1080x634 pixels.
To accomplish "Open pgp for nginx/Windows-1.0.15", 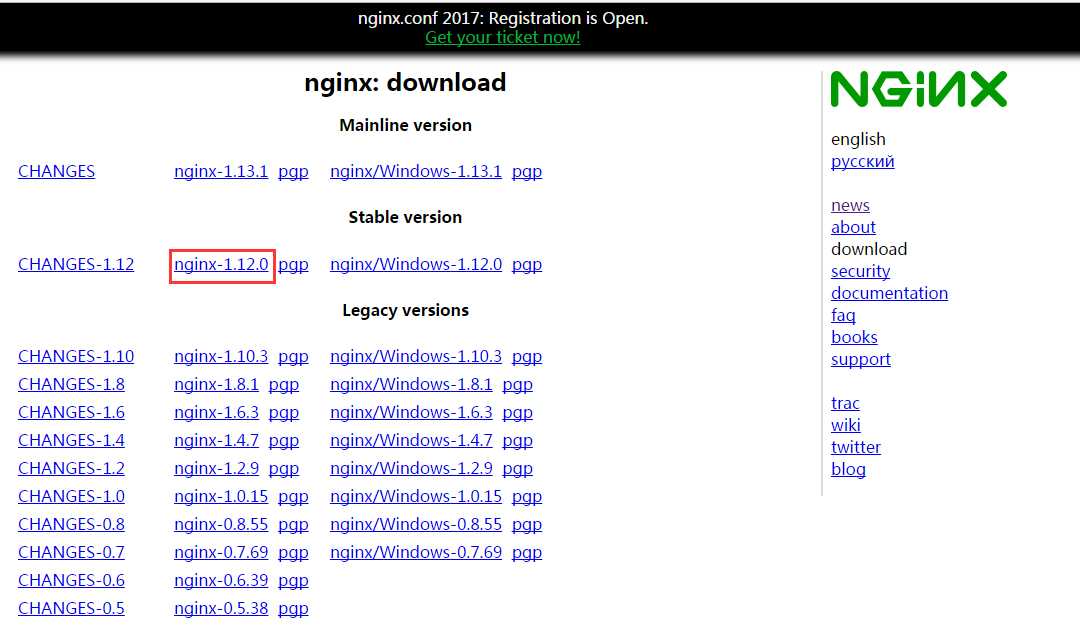I will coord(527,497).
